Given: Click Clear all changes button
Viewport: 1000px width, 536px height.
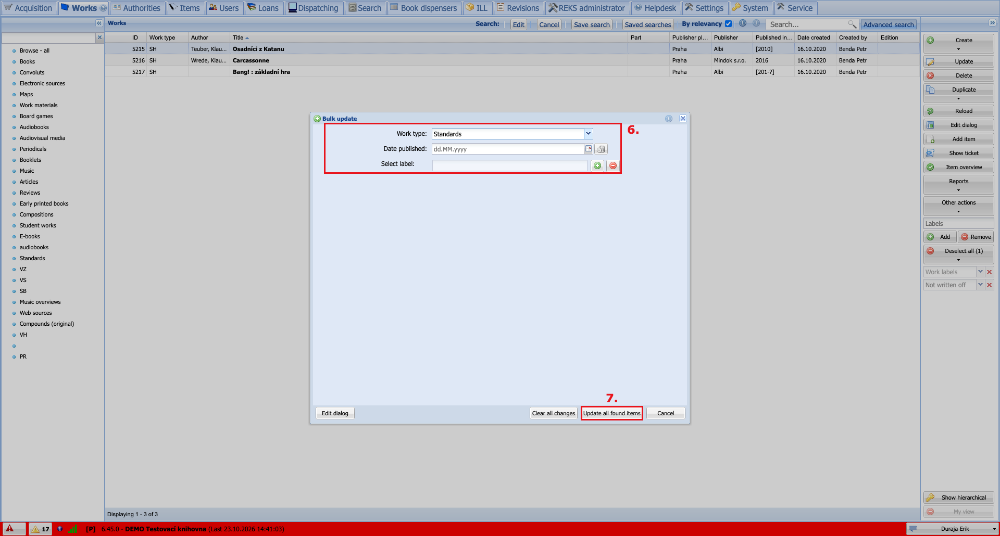Looking at the screenshot, I should pyautogui.click(x=554, y=413).
